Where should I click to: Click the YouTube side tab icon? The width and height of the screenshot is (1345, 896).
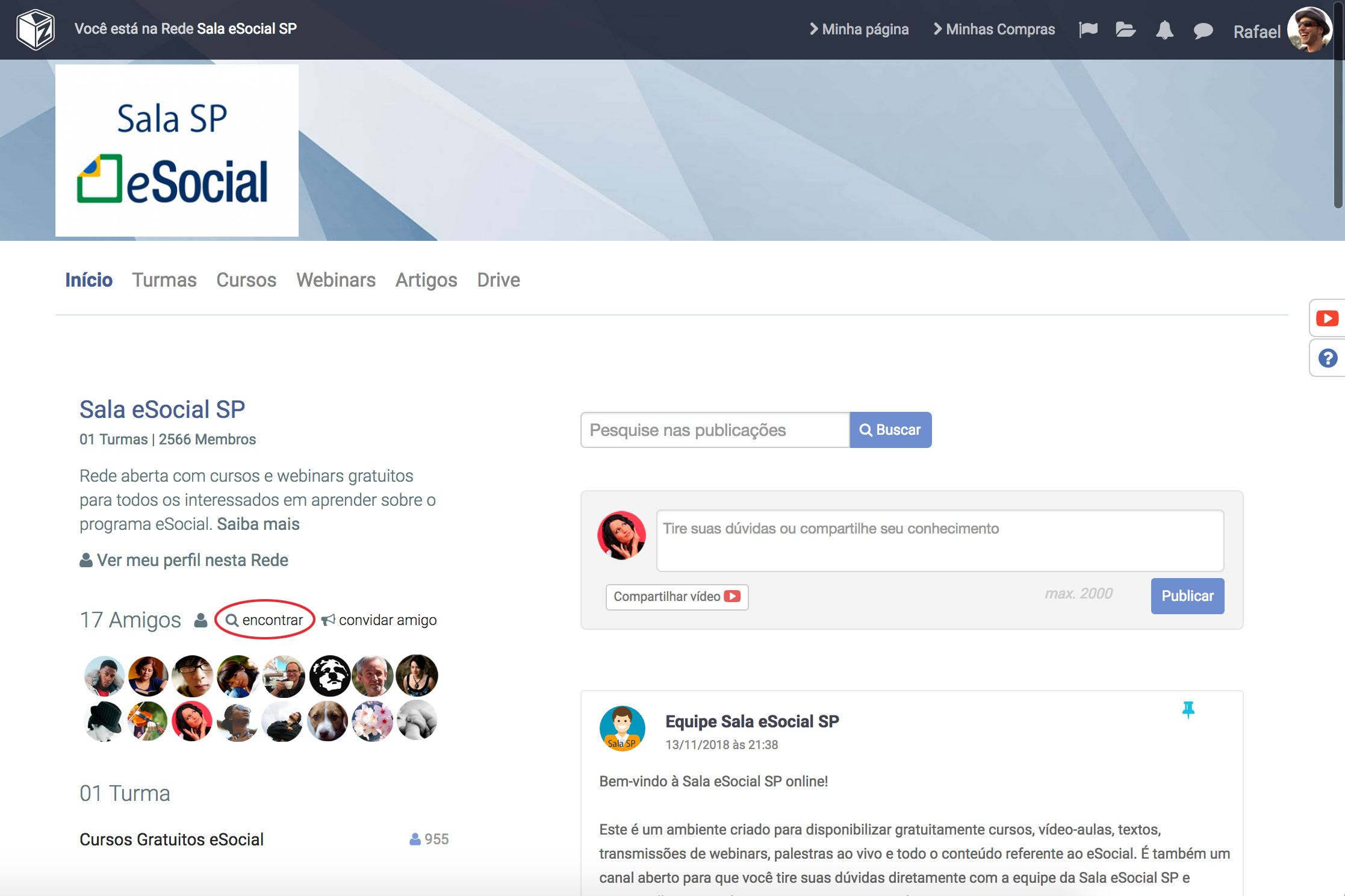point(1327,318)
